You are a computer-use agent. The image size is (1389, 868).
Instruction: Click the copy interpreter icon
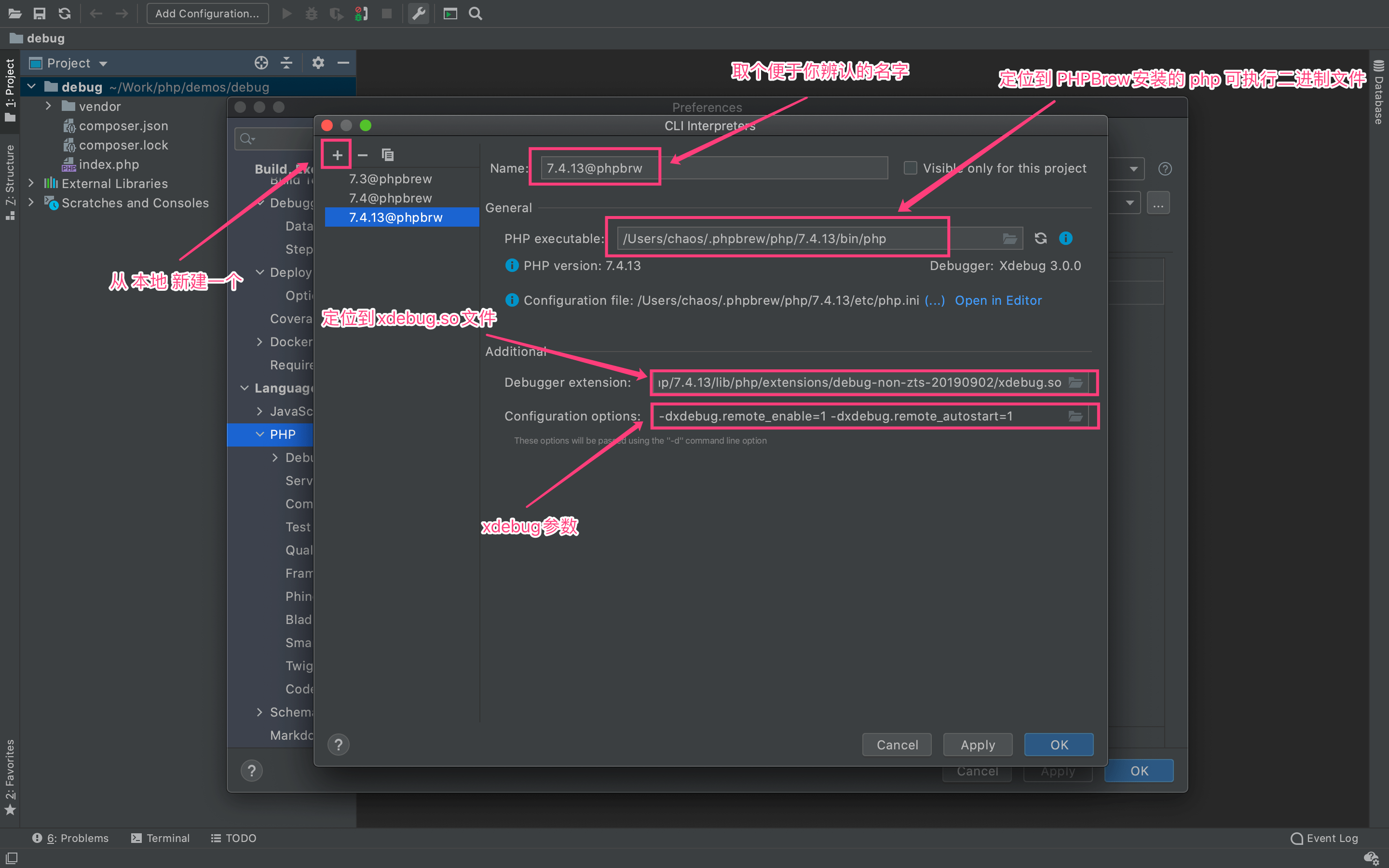[387, 154]
